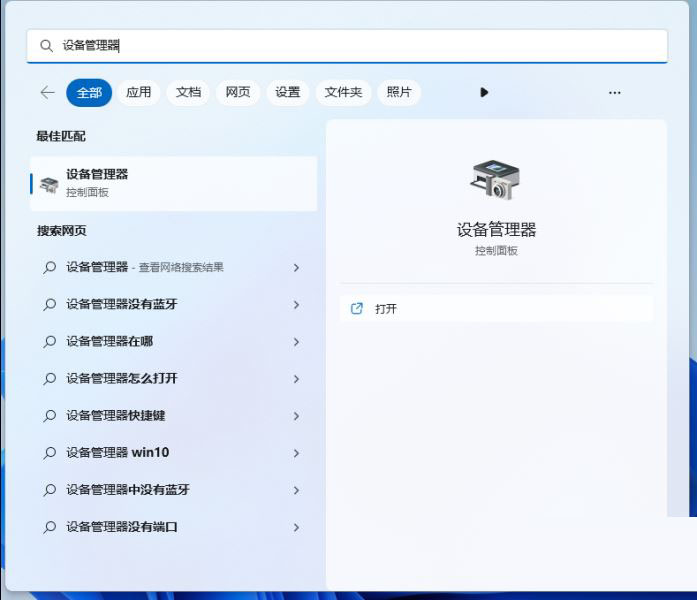Expand chevron for 设备管理器在哪 row
Viewport: 697px width, 600px height.
pyautogui.click(x=296, y=342)
